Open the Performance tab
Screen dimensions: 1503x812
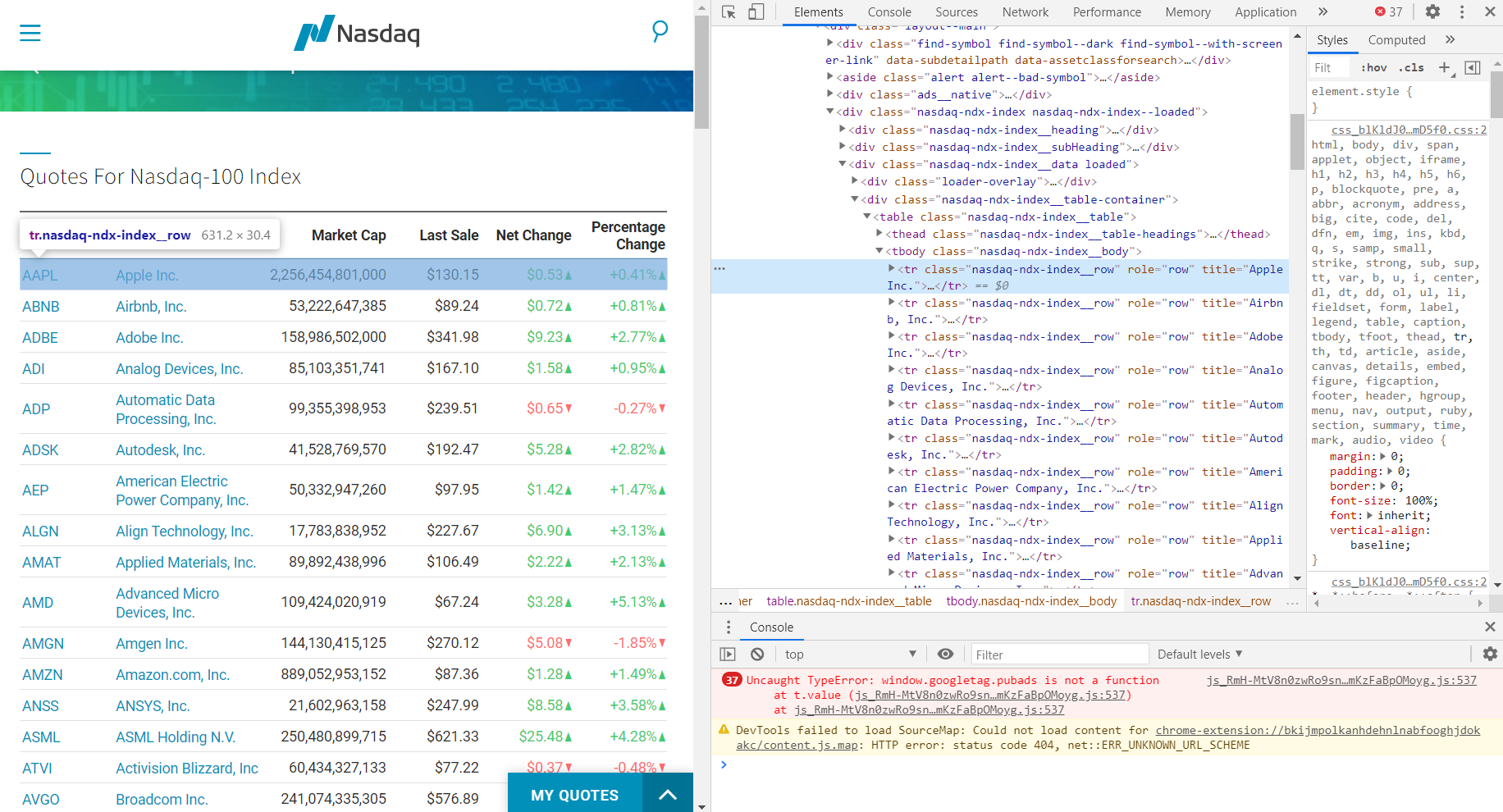click(1107, 12)
